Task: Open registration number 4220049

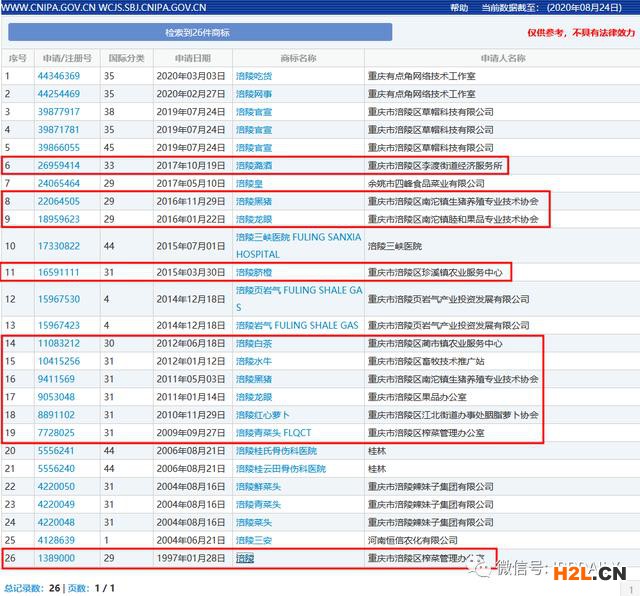Action: tap(56, 505)
